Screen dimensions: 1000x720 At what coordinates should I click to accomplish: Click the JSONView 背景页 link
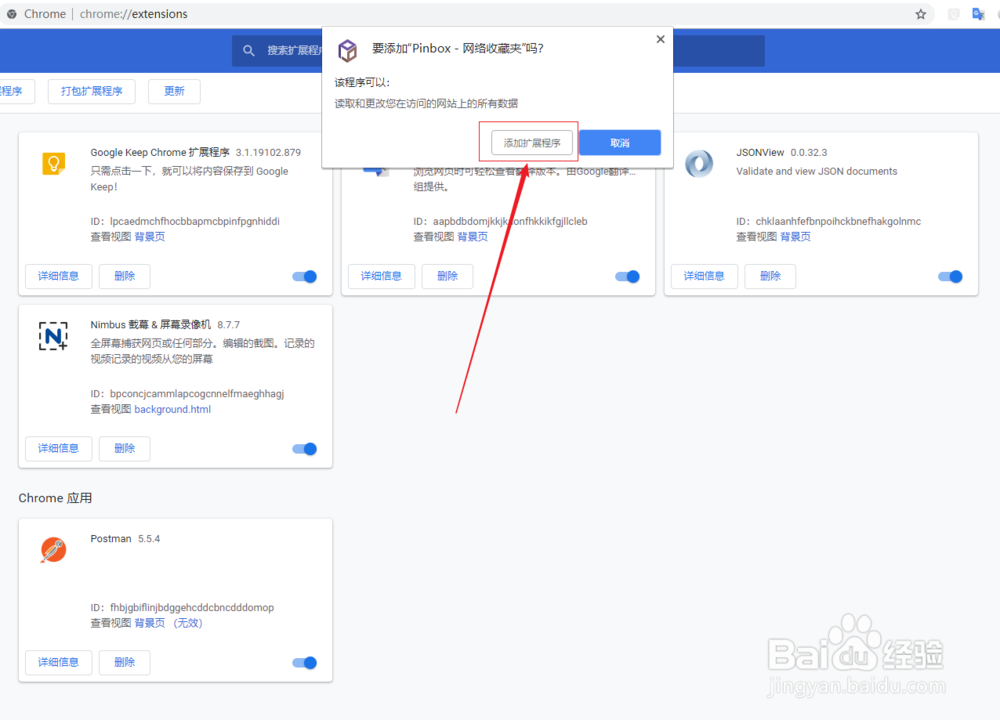795,236
